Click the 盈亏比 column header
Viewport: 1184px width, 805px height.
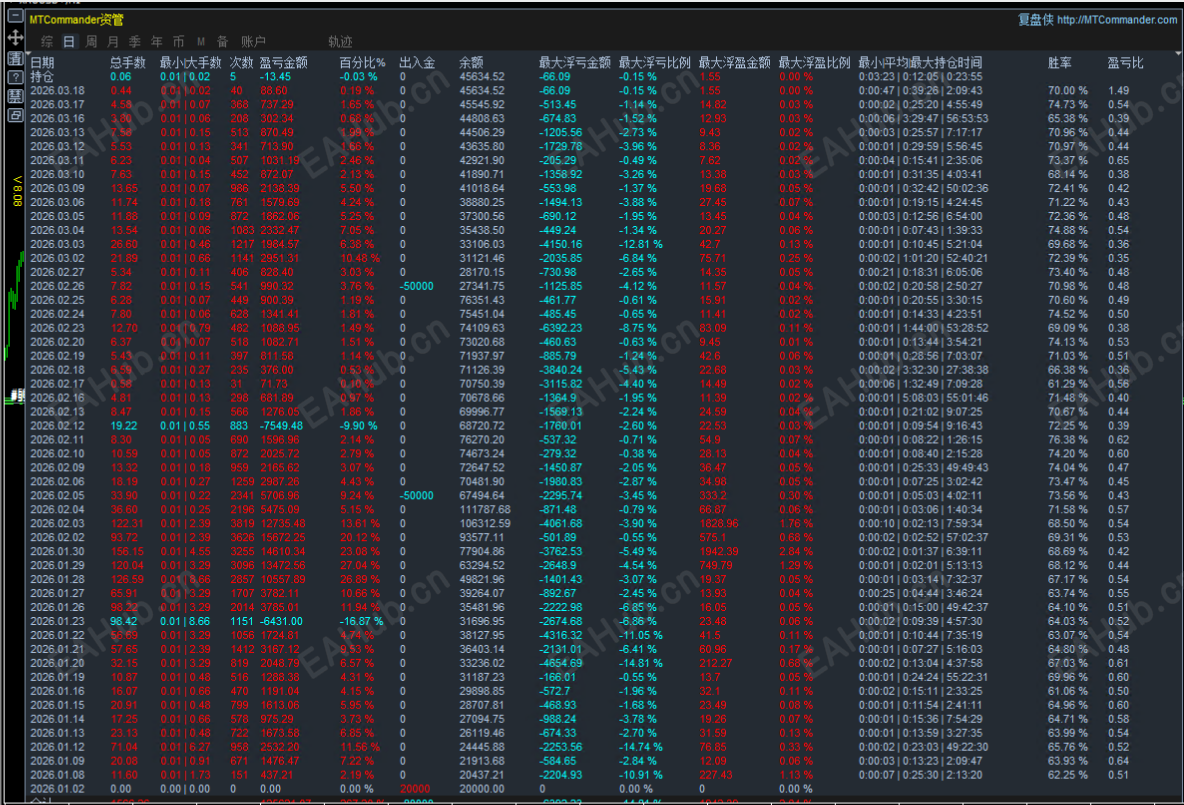tap(1126, 63)
